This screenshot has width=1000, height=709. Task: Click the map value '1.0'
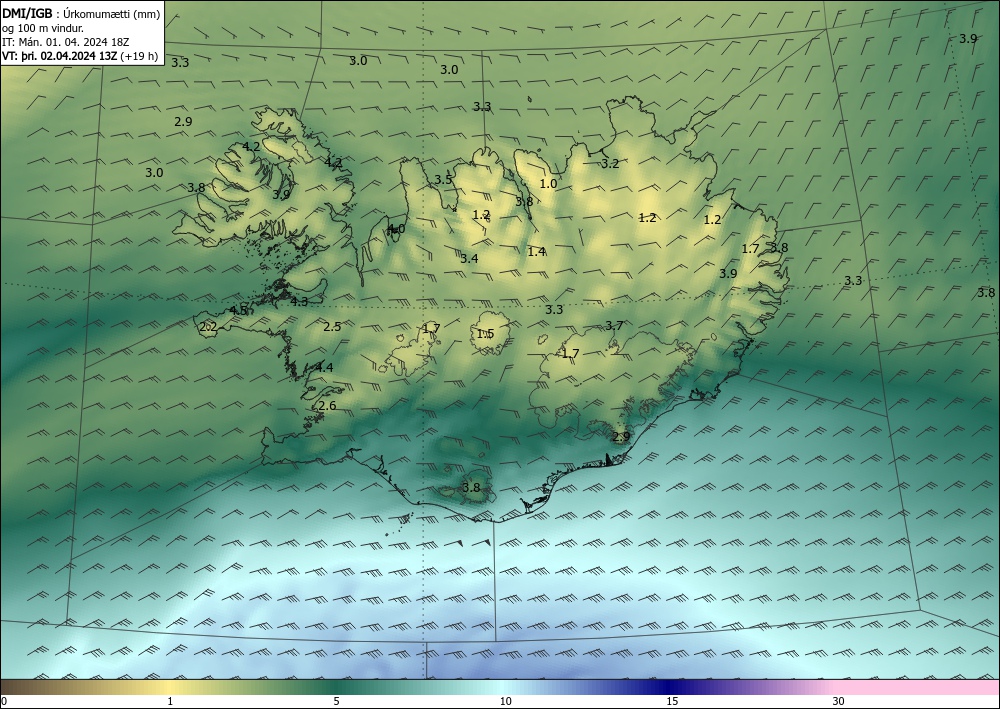[548, 184]
